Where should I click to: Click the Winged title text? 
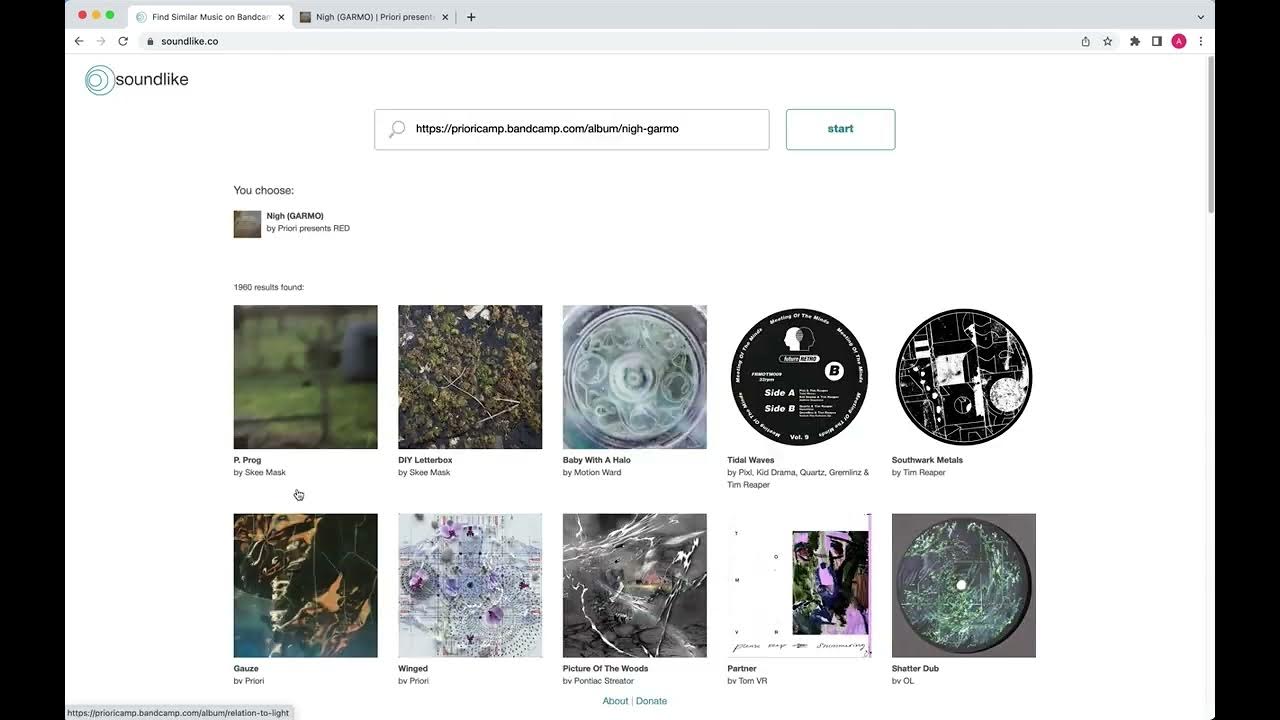coord(413,669)
